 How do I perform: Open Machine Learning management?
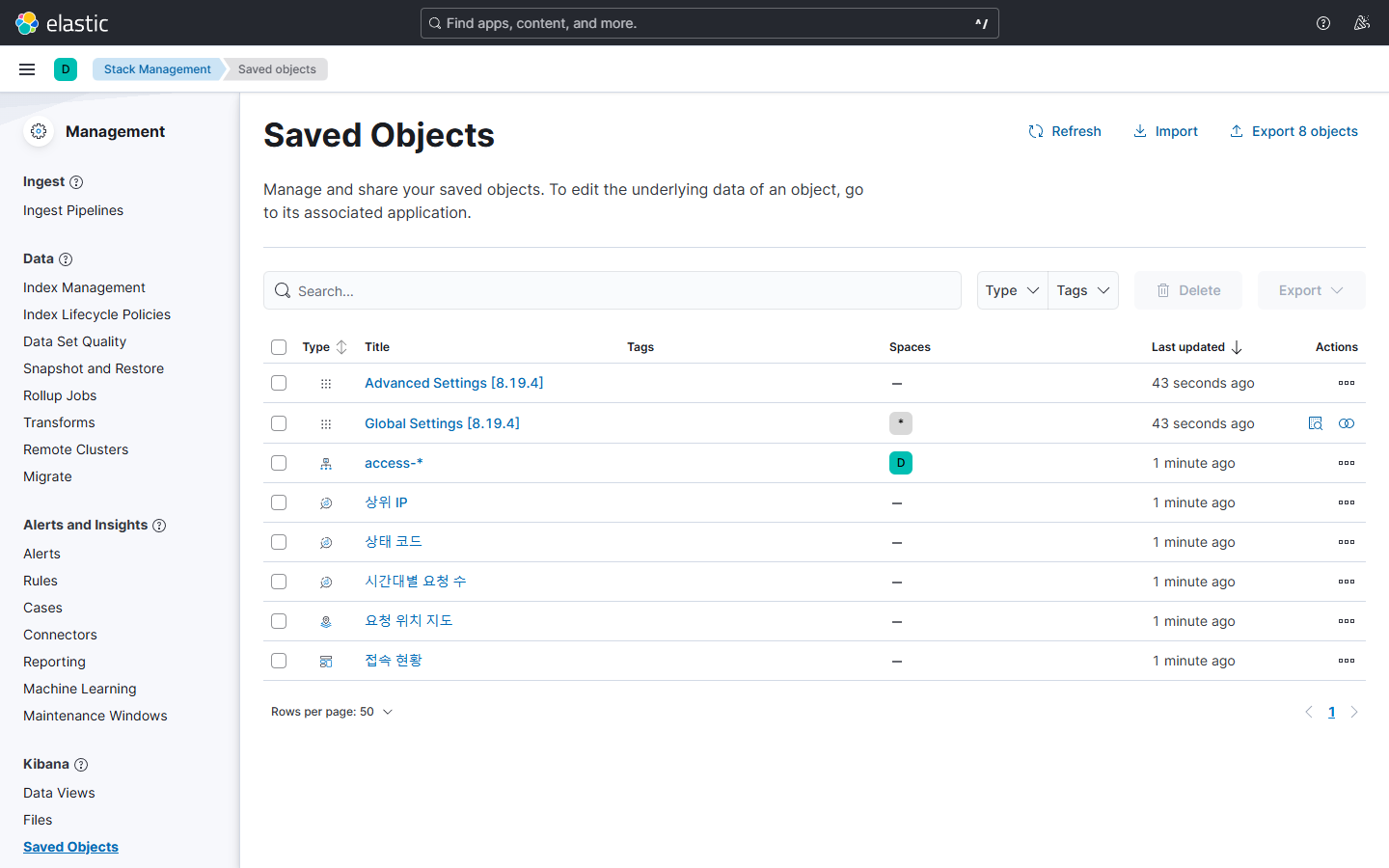click(80, 689)
